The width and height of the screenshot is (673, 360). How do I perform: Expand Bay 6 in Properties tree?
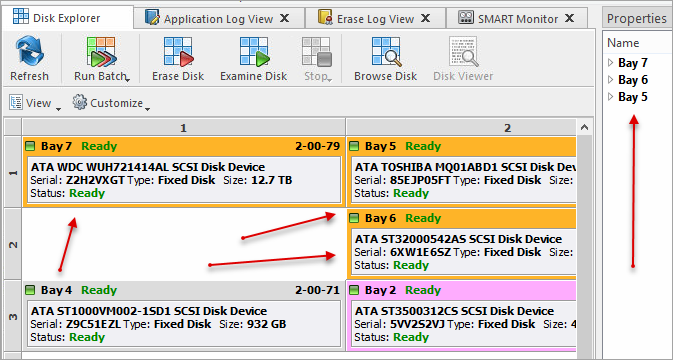611,80
